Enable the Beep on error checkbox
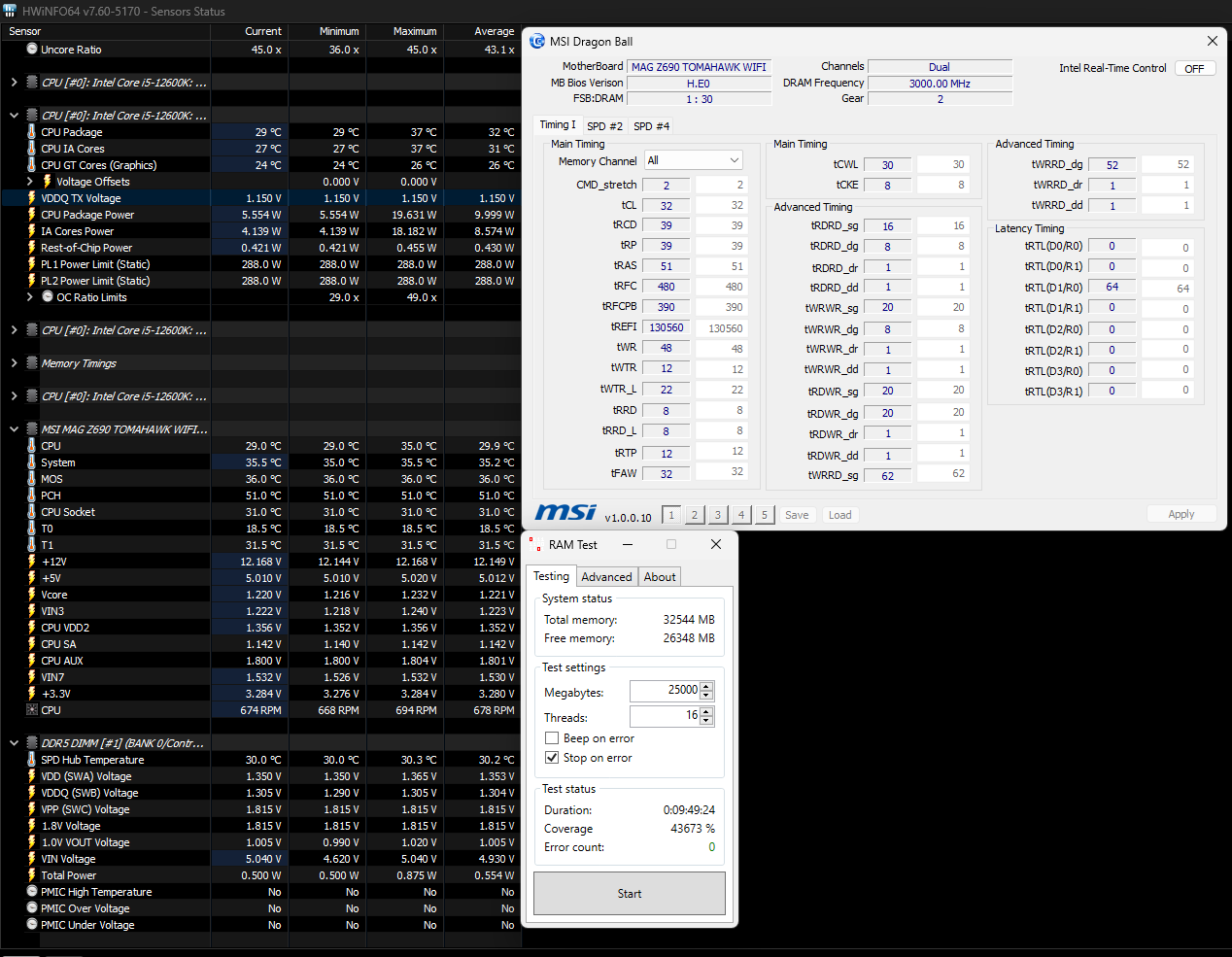1232x957 pixels. click(552, 738)
